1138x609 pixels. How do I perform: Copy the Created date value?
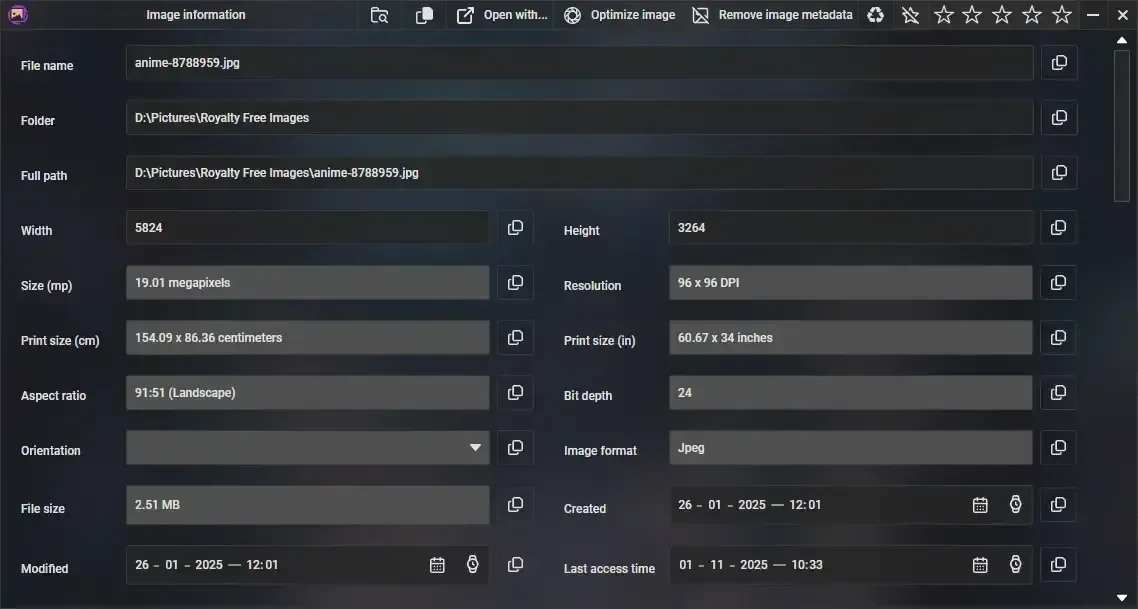point(1058,504)
